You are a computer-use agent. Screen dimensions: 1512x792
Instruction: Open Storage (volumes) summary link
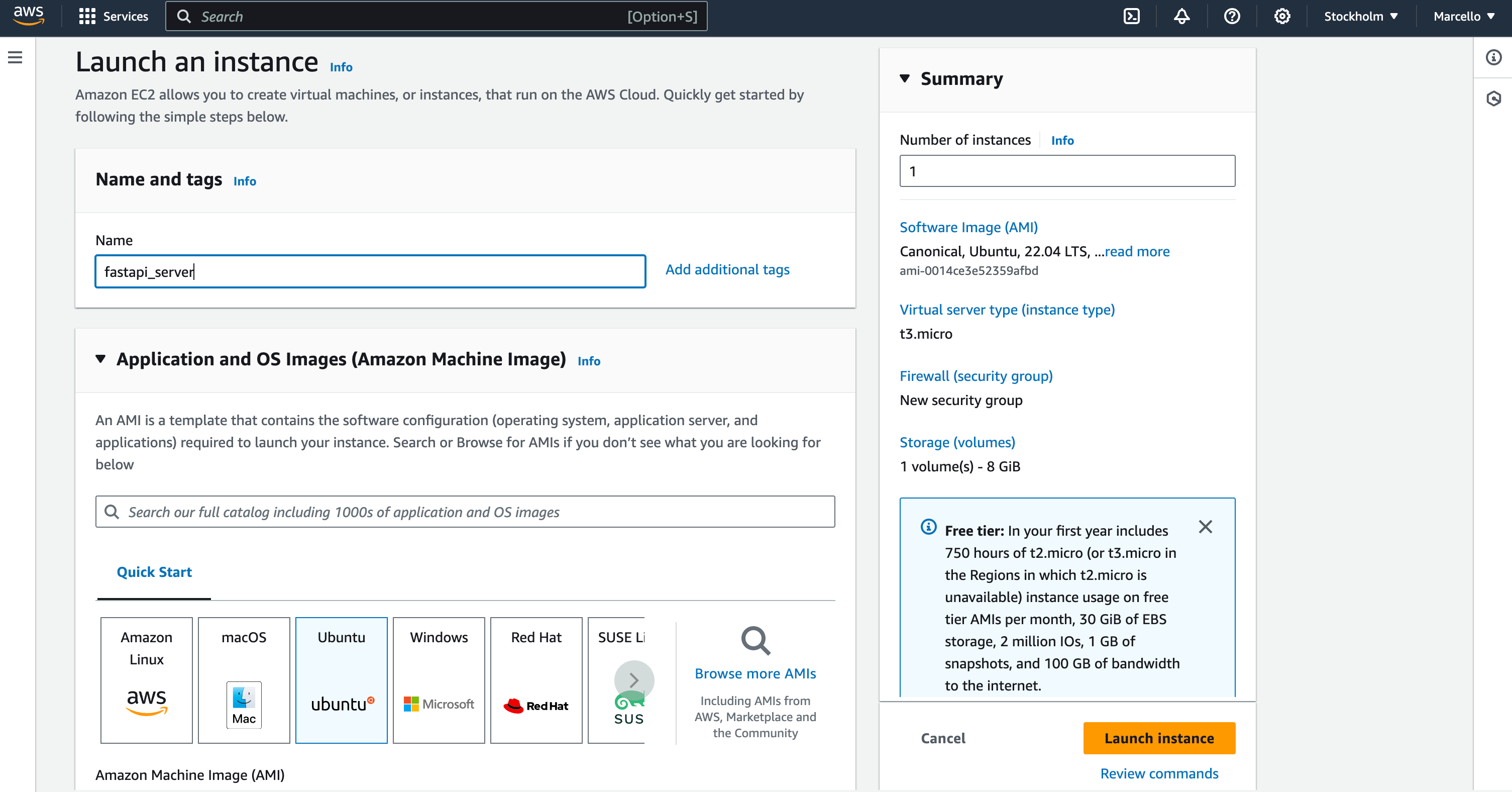pyautogui.click(x=957, y=442)
